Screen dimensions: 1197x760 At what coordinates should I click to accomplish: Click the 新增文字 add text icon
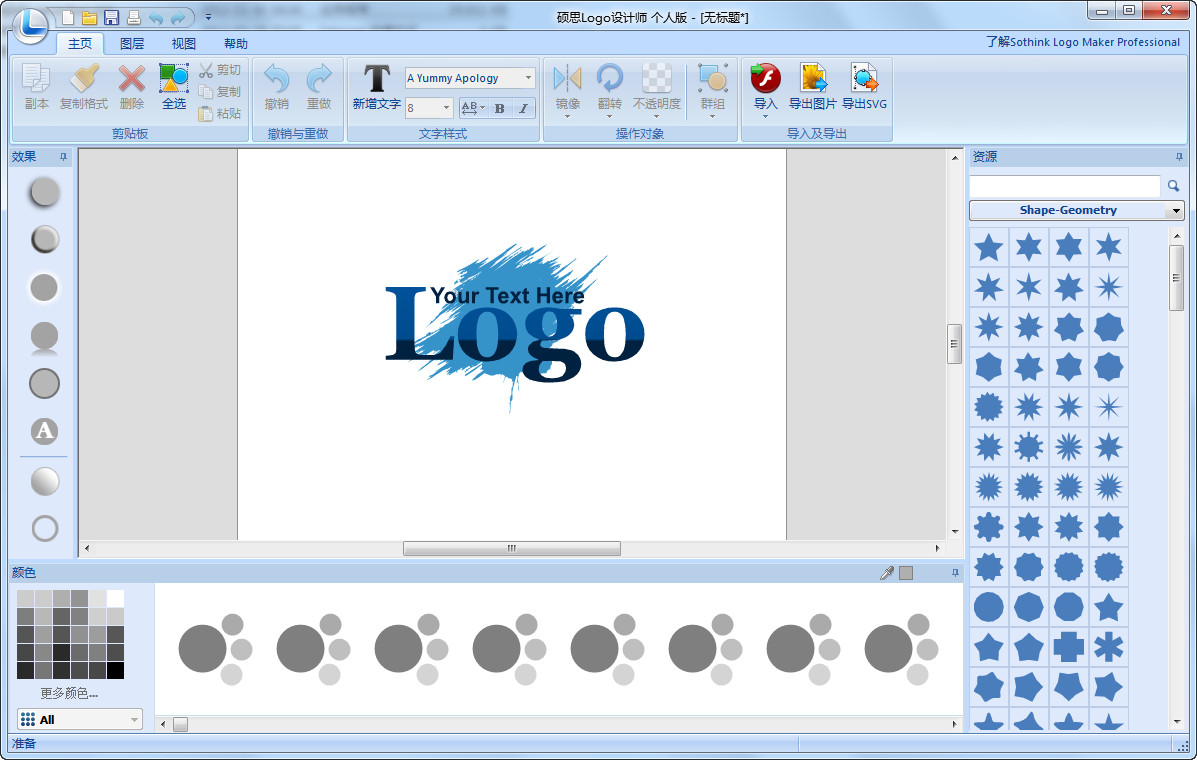[376, 79]
